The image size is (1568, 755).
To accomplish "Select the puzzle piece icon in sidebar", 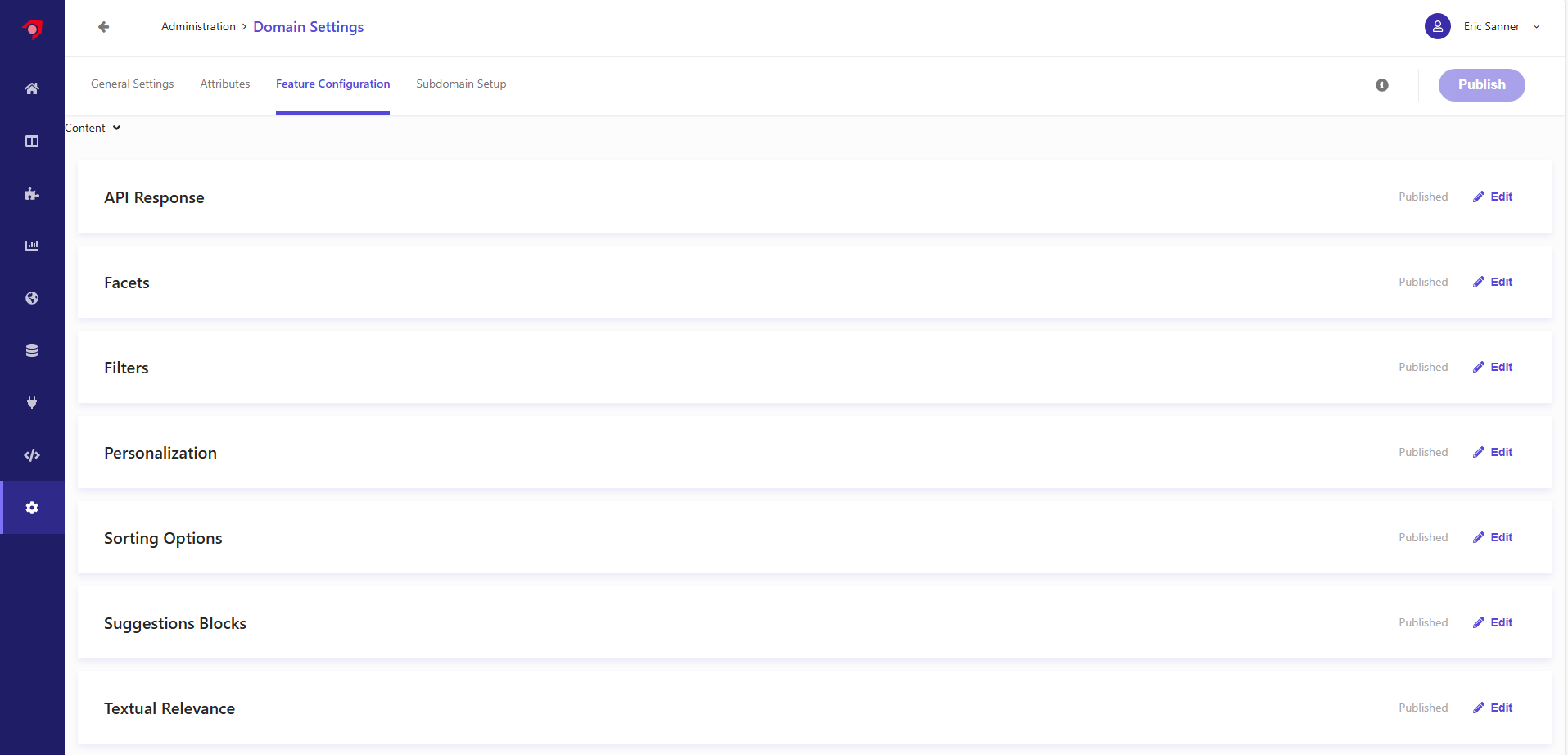I will point(32,193).
